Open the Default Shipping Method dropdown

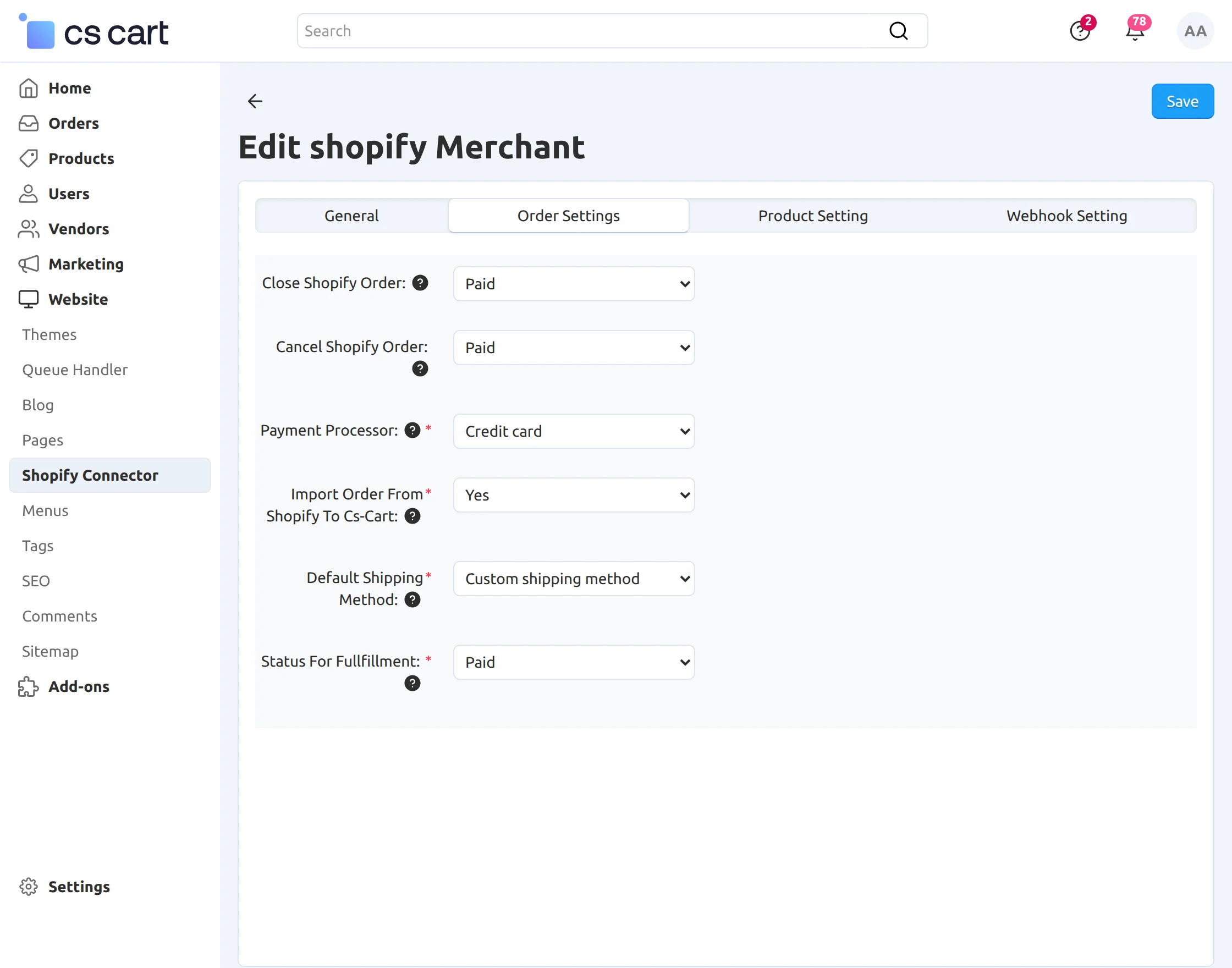coord(574,579)
